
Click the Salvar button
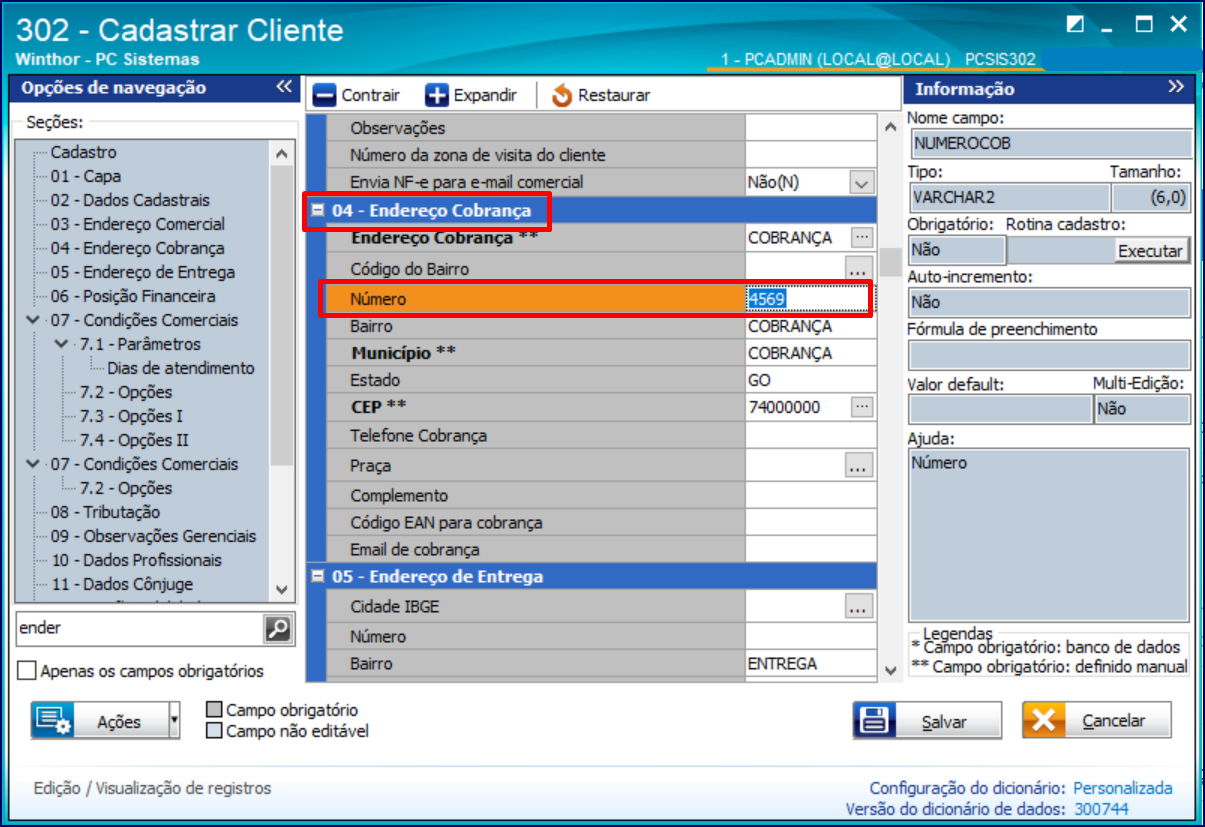coord(927,720)
